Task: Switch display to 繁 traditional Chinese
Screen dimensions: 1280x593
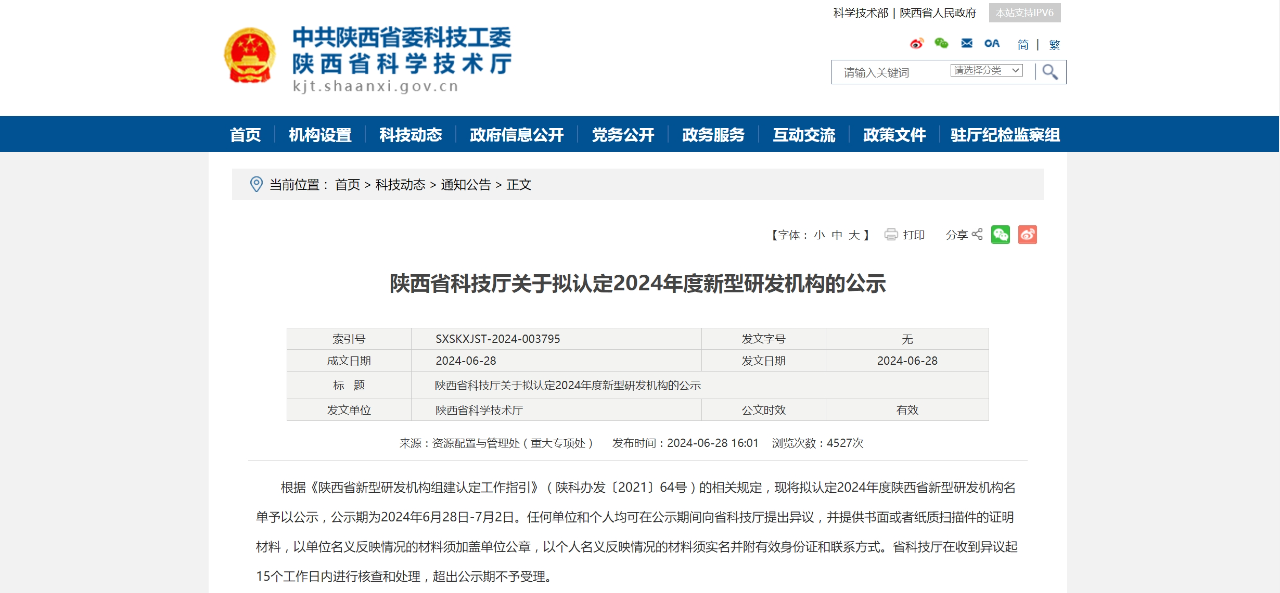Action: 1053,44
